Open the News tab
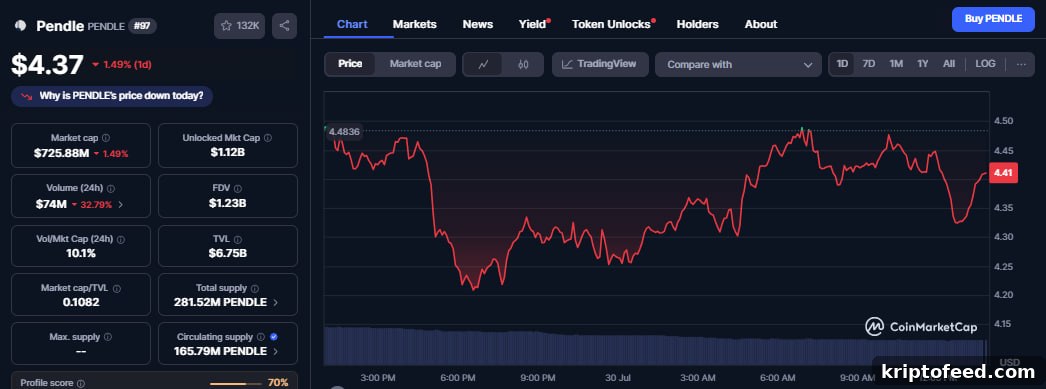Screen dimensions: 1046x389 [x=478, y=24]
